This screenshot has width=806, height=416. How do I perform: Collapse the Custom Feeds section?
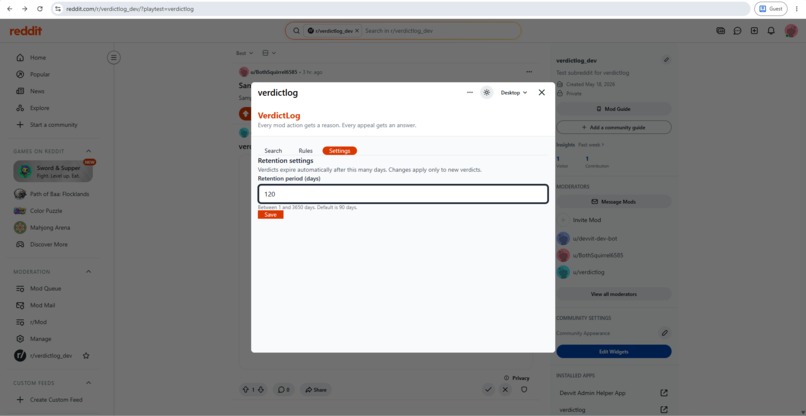point(88,383)
